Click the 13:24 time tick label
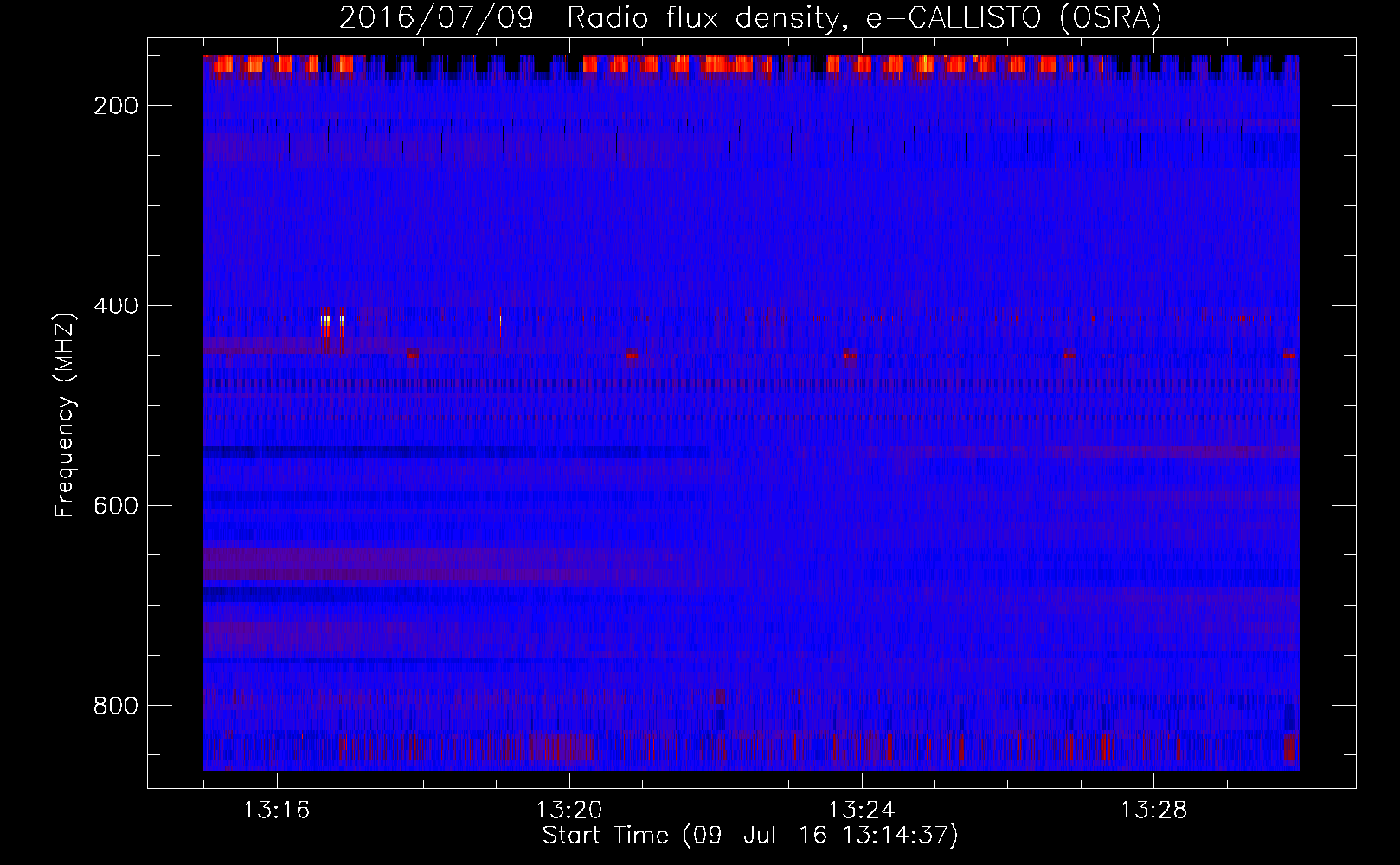1400x865 pixels. coord(862,811)
